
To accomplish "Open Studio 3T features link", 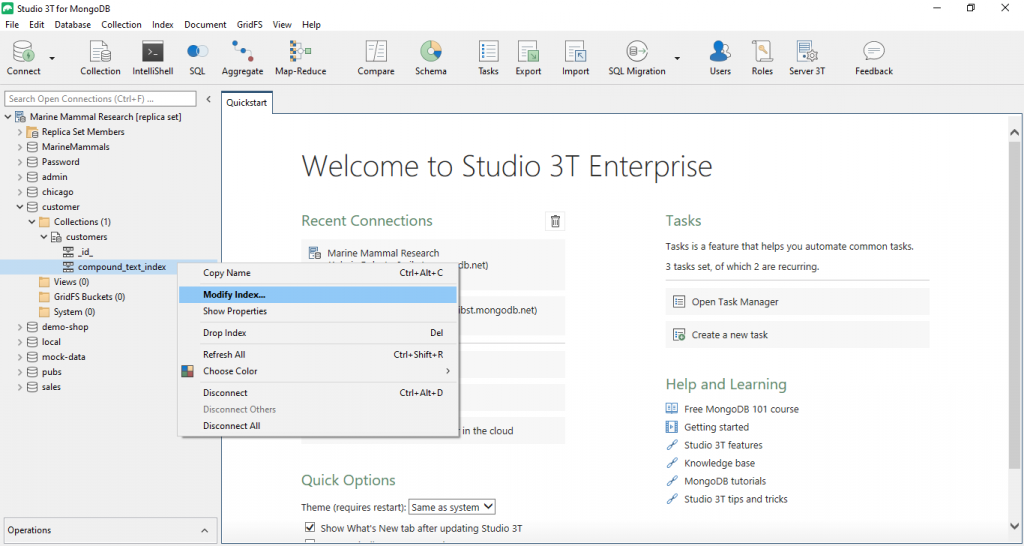I will [723, 445].
